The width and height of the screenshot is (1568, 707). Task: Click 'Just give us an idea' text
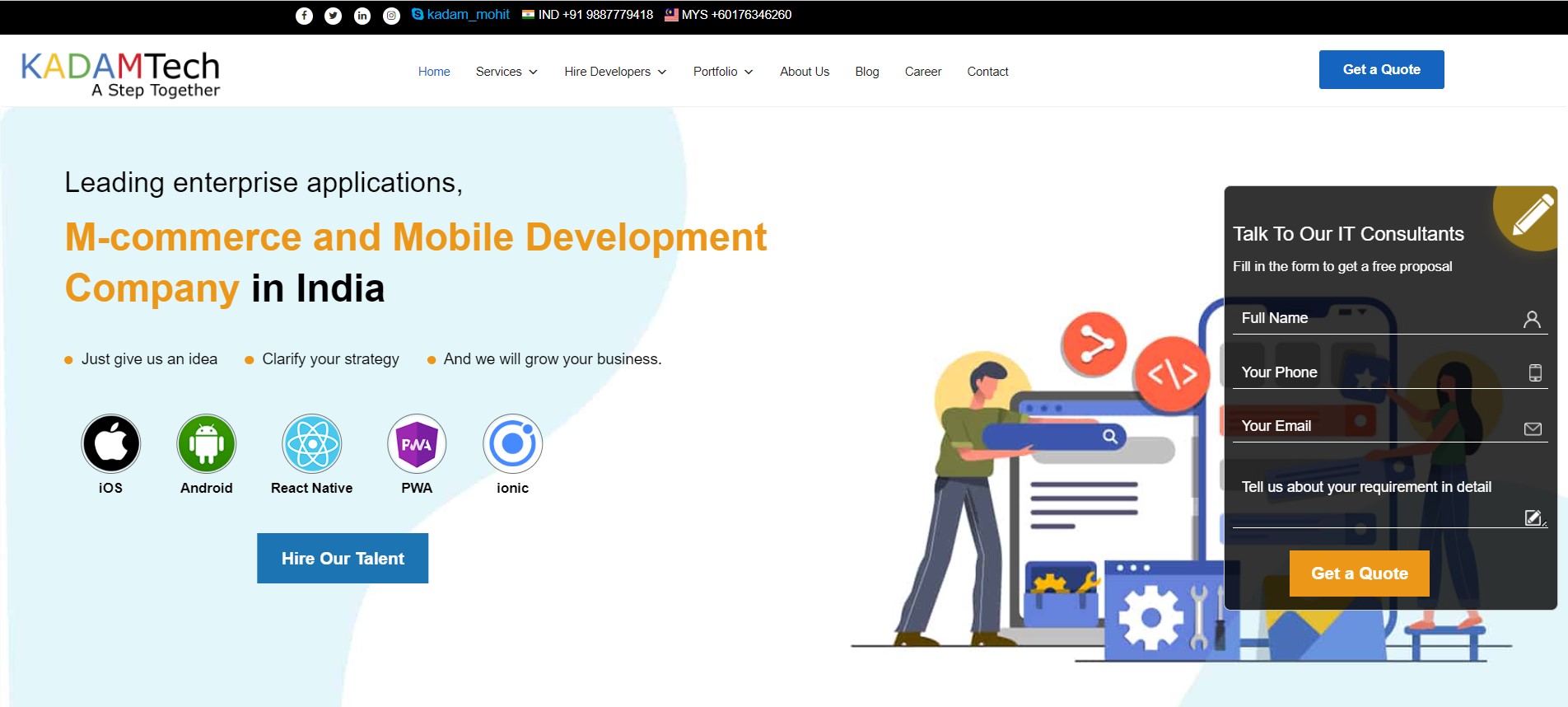[149, 359]
